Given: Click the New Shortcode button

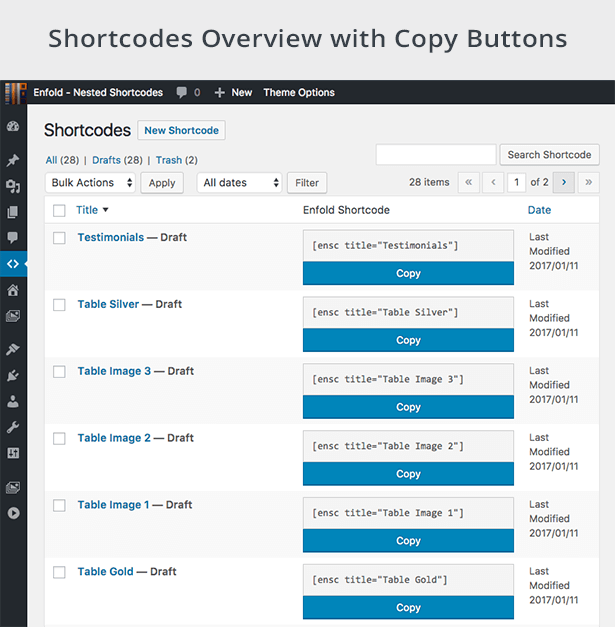Looking at the screenshot, I should coord(182,130).
